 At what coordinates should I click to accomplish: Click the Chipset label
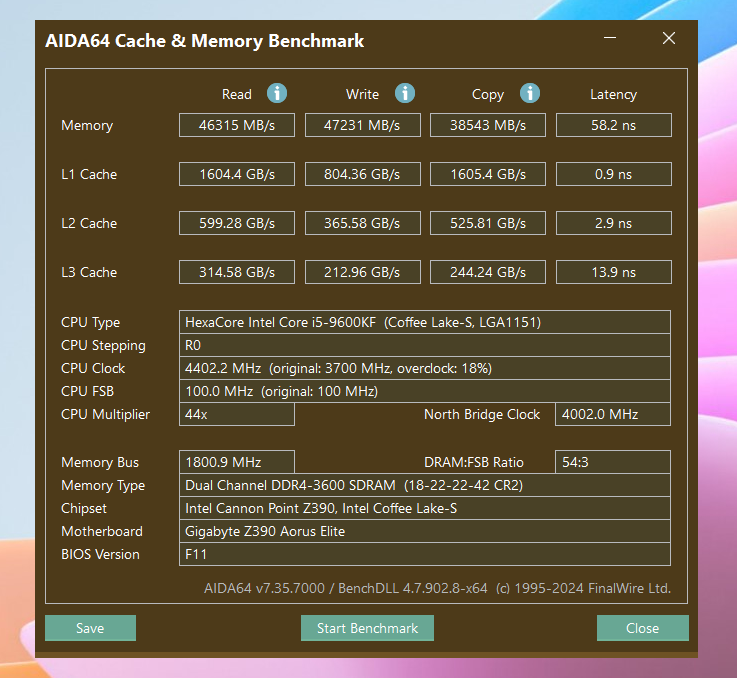pyautogui.click(x=84, y=509)
